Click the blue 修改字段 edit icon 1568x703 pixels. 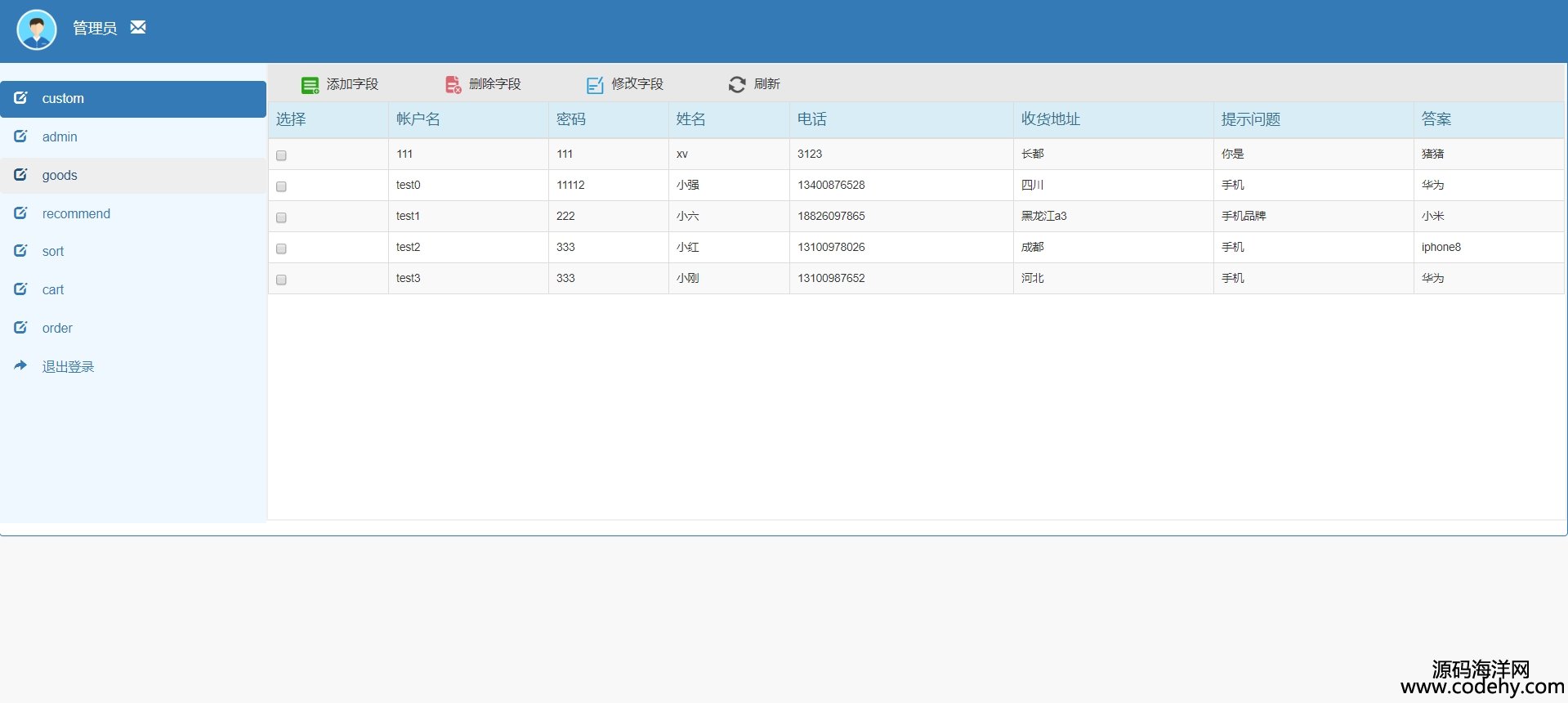(595, 85)
